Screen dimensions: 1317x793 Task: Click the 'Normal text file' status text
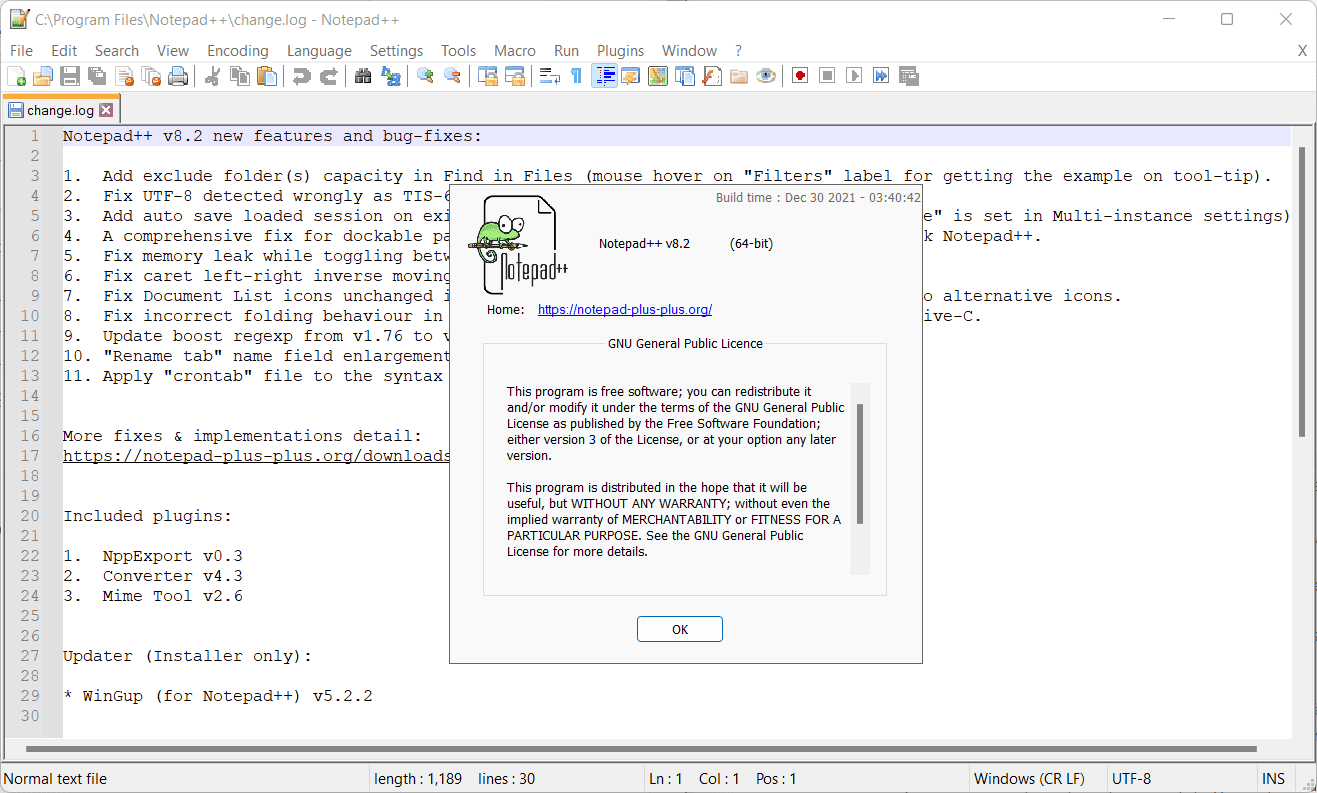(56, 779)
